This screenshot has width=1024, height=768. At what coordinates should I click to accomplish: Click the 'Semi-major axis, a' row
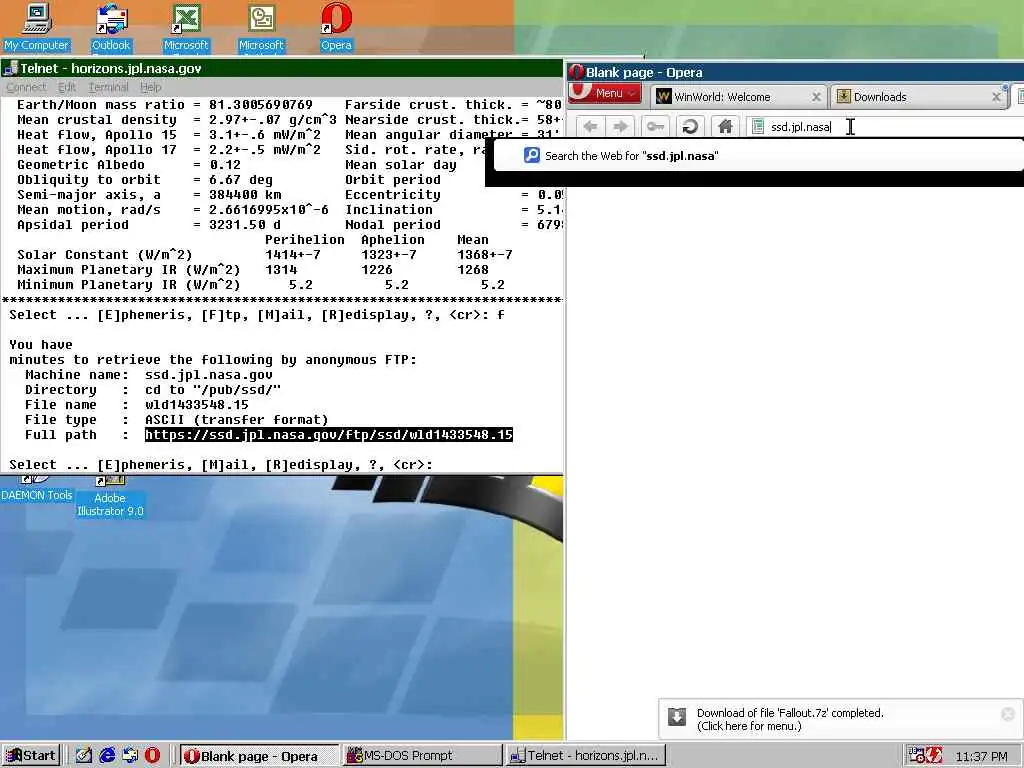tap(149, 195)
